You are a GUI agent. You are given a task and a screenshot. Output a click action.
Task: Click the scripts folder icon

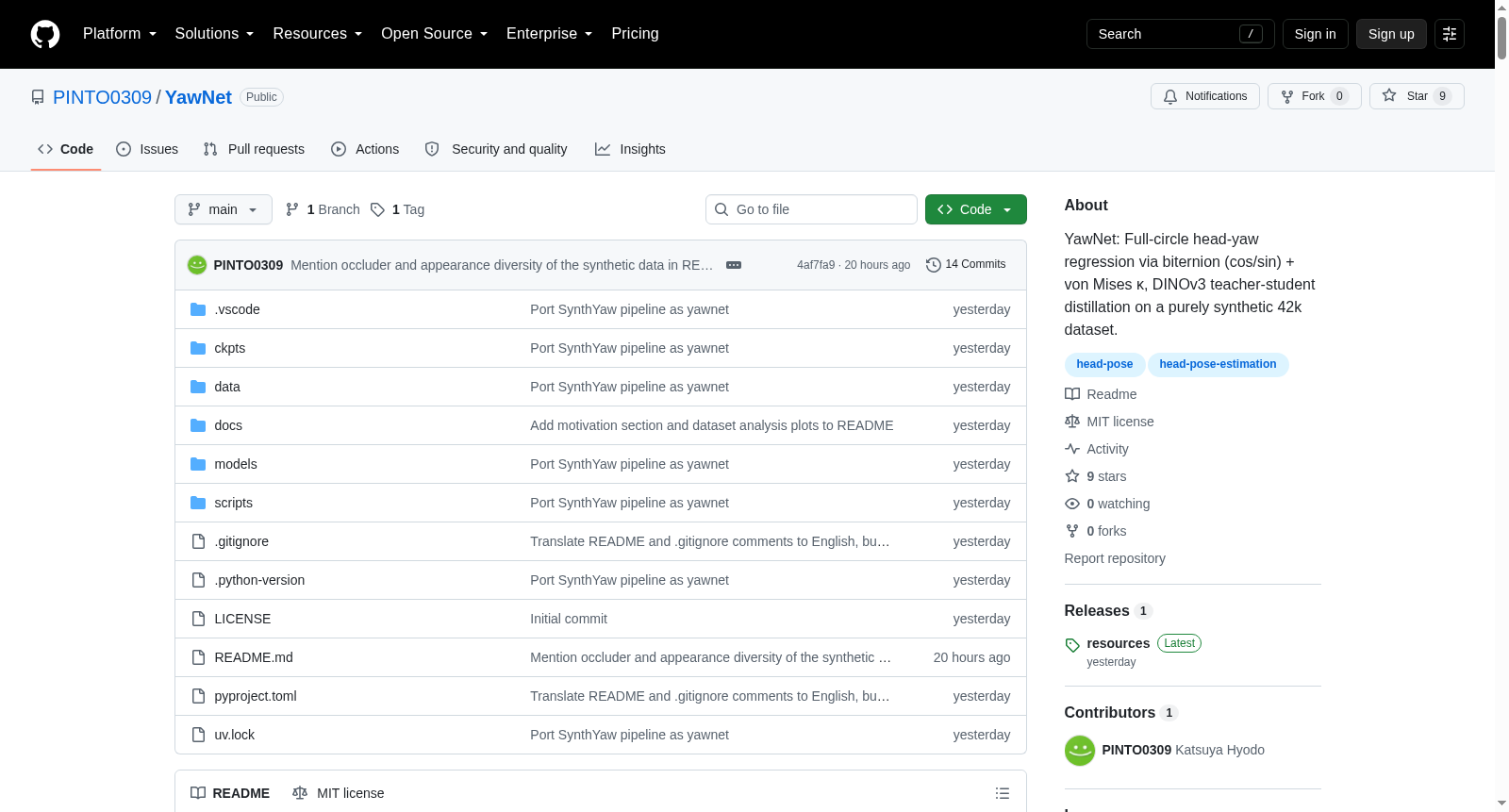click(x=198, y=503)
